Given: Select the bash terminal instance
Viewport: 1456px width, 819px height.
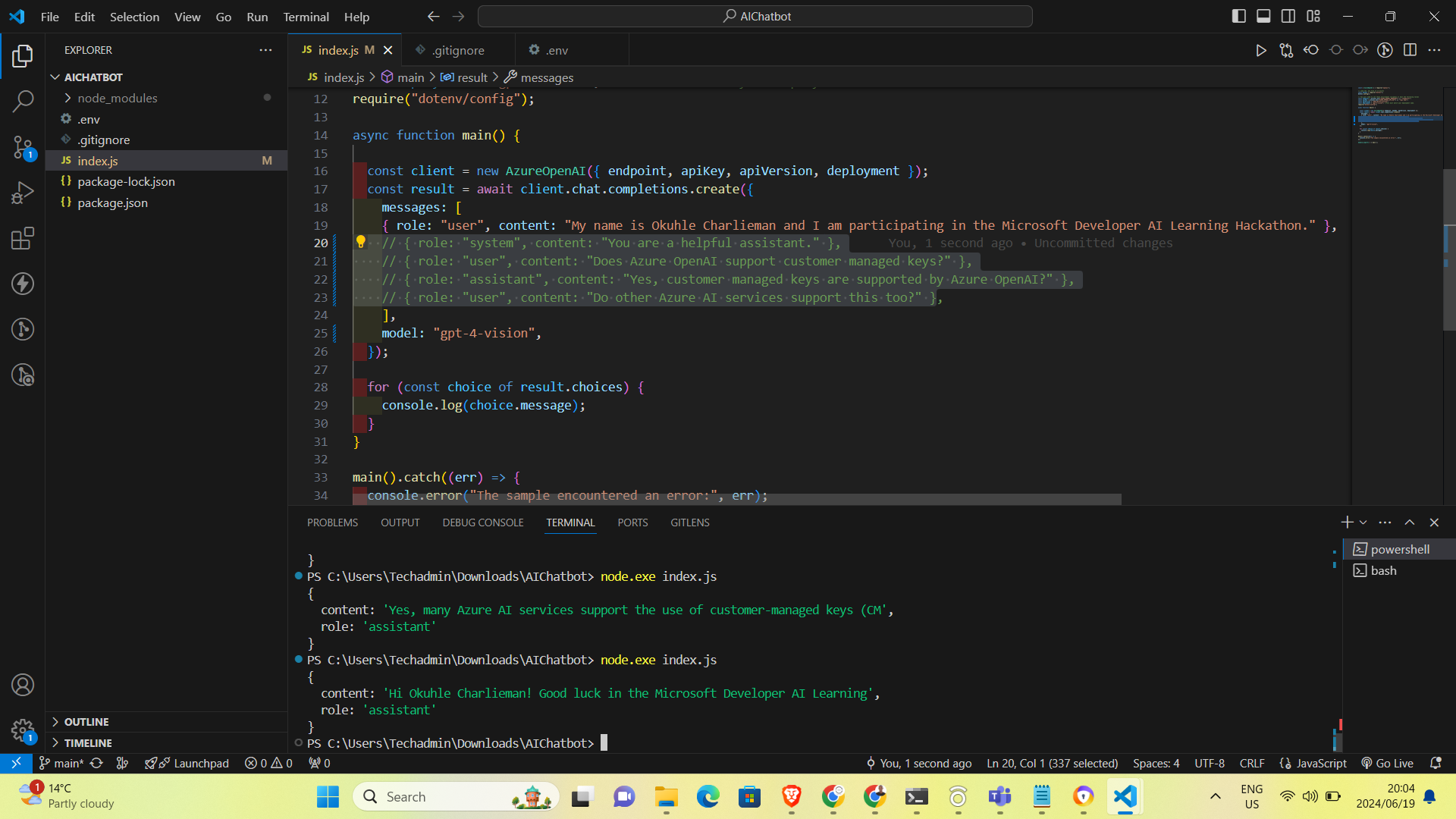Looking at the screenshot, I should pos(1383,570).
